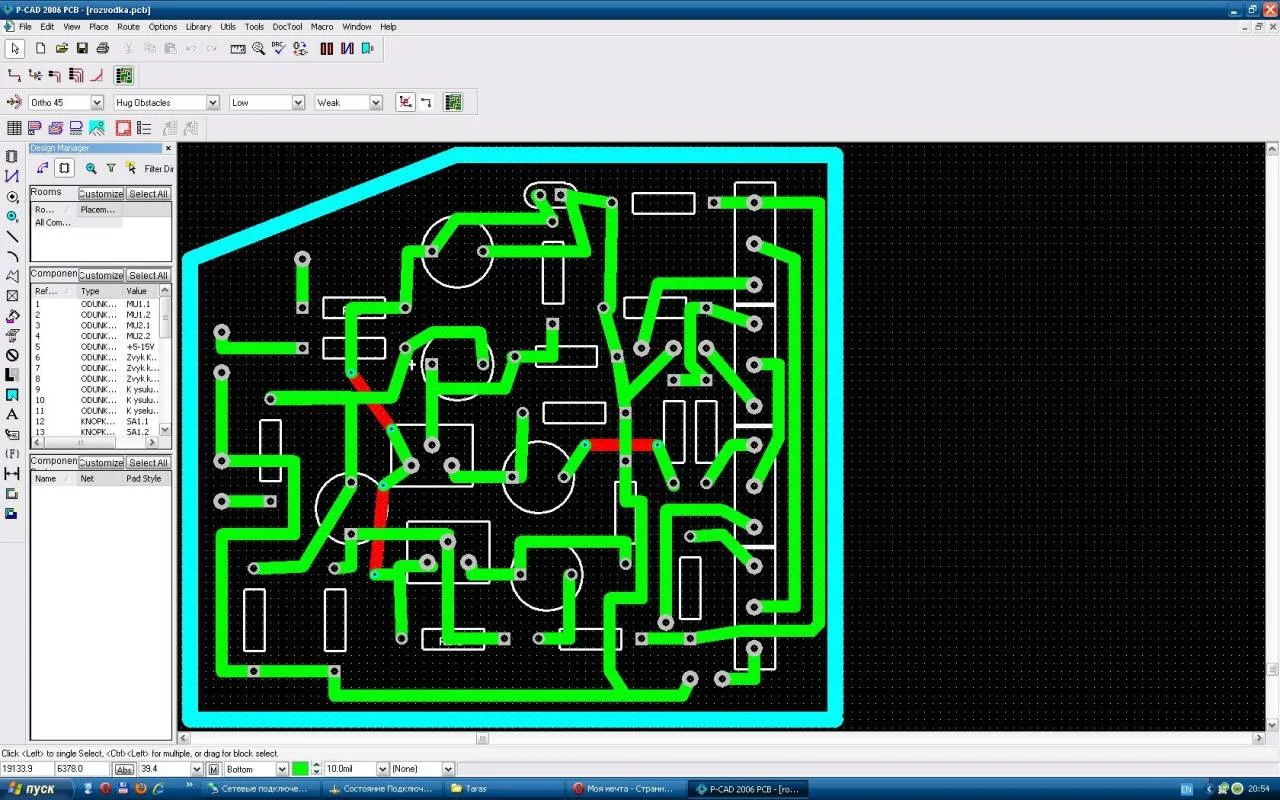This screenshot has width=1280, height=800.
Task: Select the Place Arc tool
Action: click(12, 256)
